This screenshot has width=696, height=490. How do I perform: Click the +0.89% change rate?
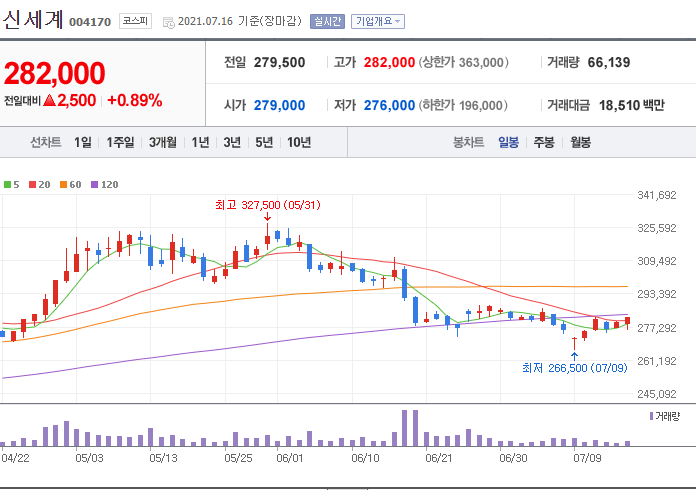[135, 101]
